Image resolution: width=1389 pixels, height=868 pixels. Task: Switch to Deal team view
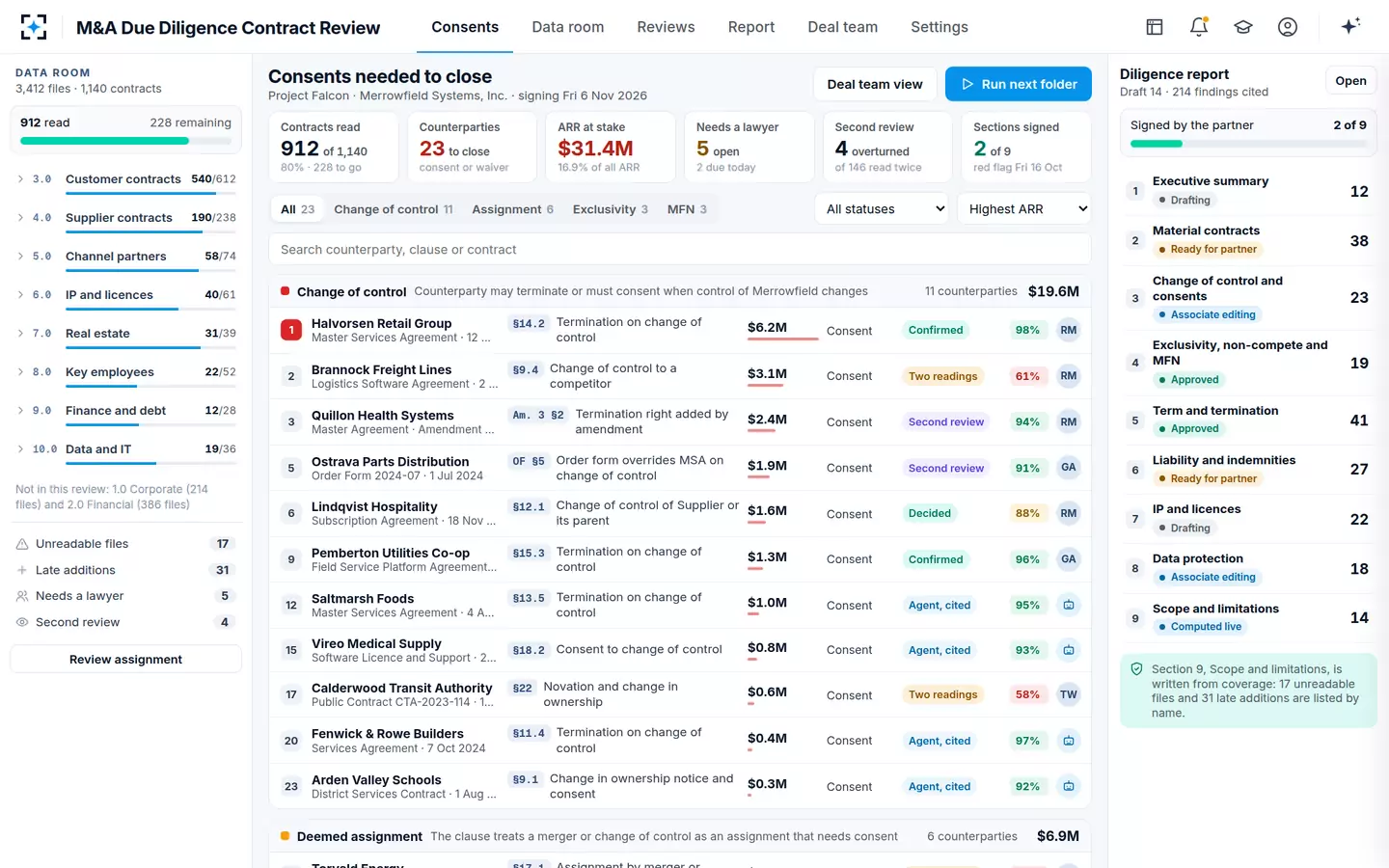[x=875, y=84]
